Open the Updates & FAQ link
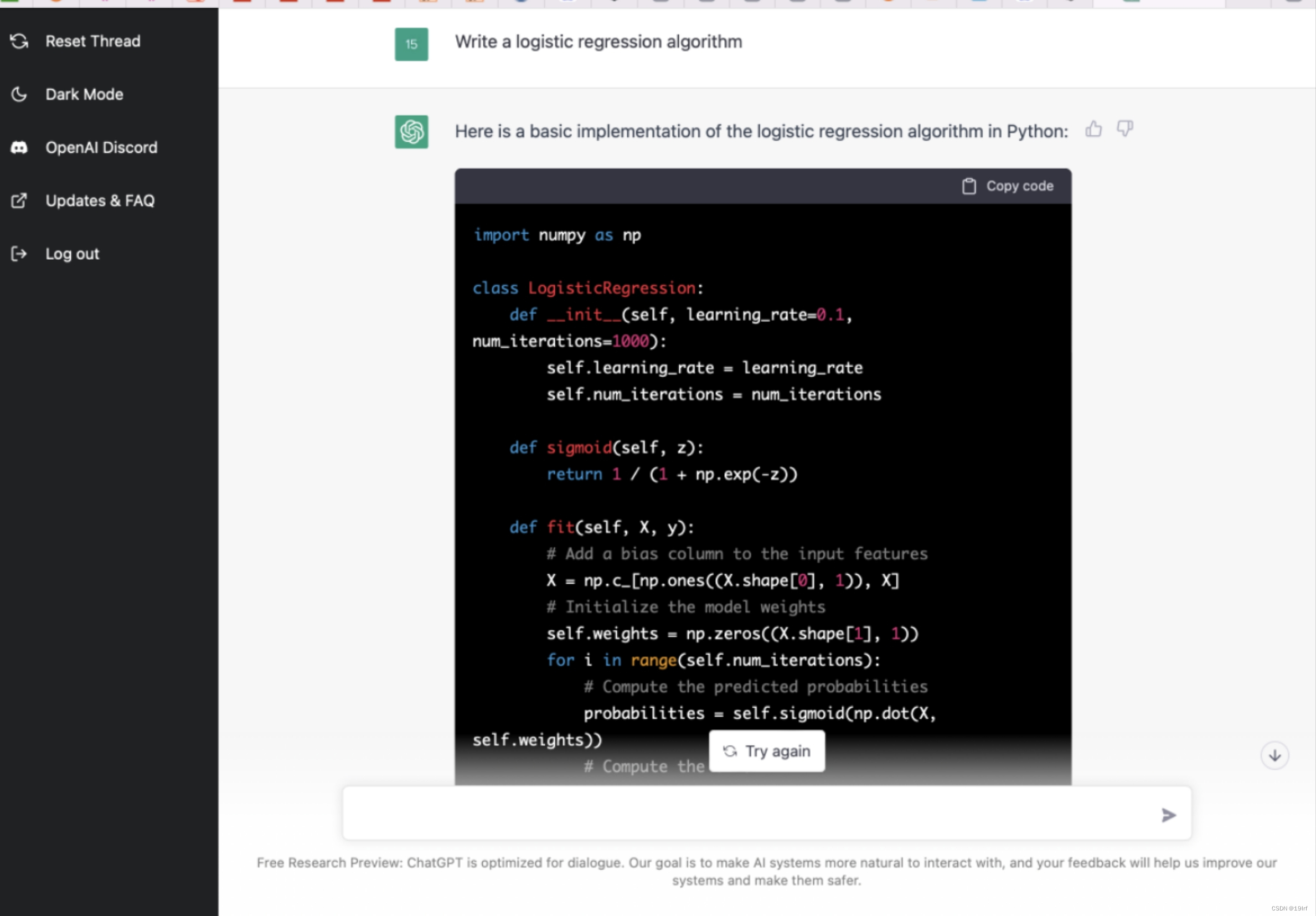This screenshot has width=1316, height=916. coord(100,200)
